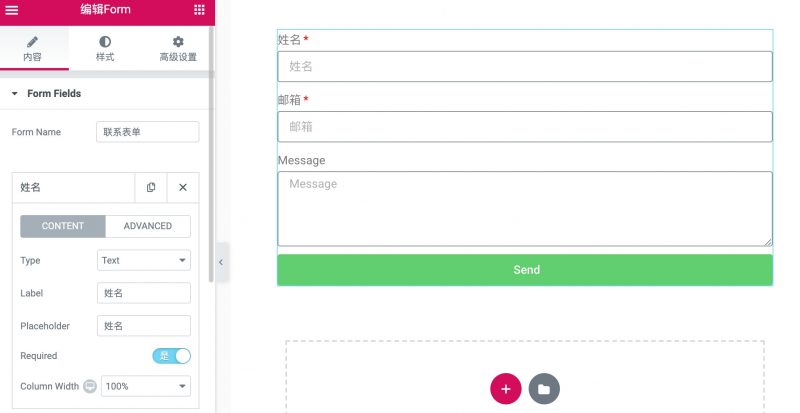Viewport: 800px width, 413px height.
Task: Open the Type dropdown showing Text
Action: point(144,260)
